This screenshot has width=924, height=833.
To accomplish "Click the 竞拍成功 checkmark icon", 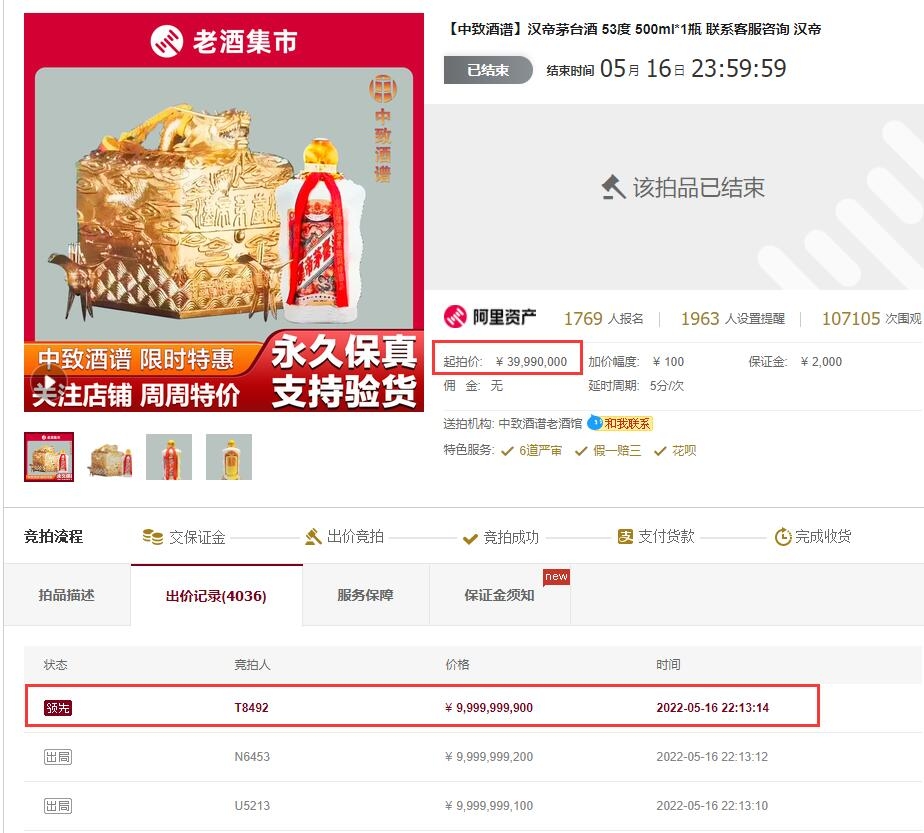I will [x=470, y=538].
